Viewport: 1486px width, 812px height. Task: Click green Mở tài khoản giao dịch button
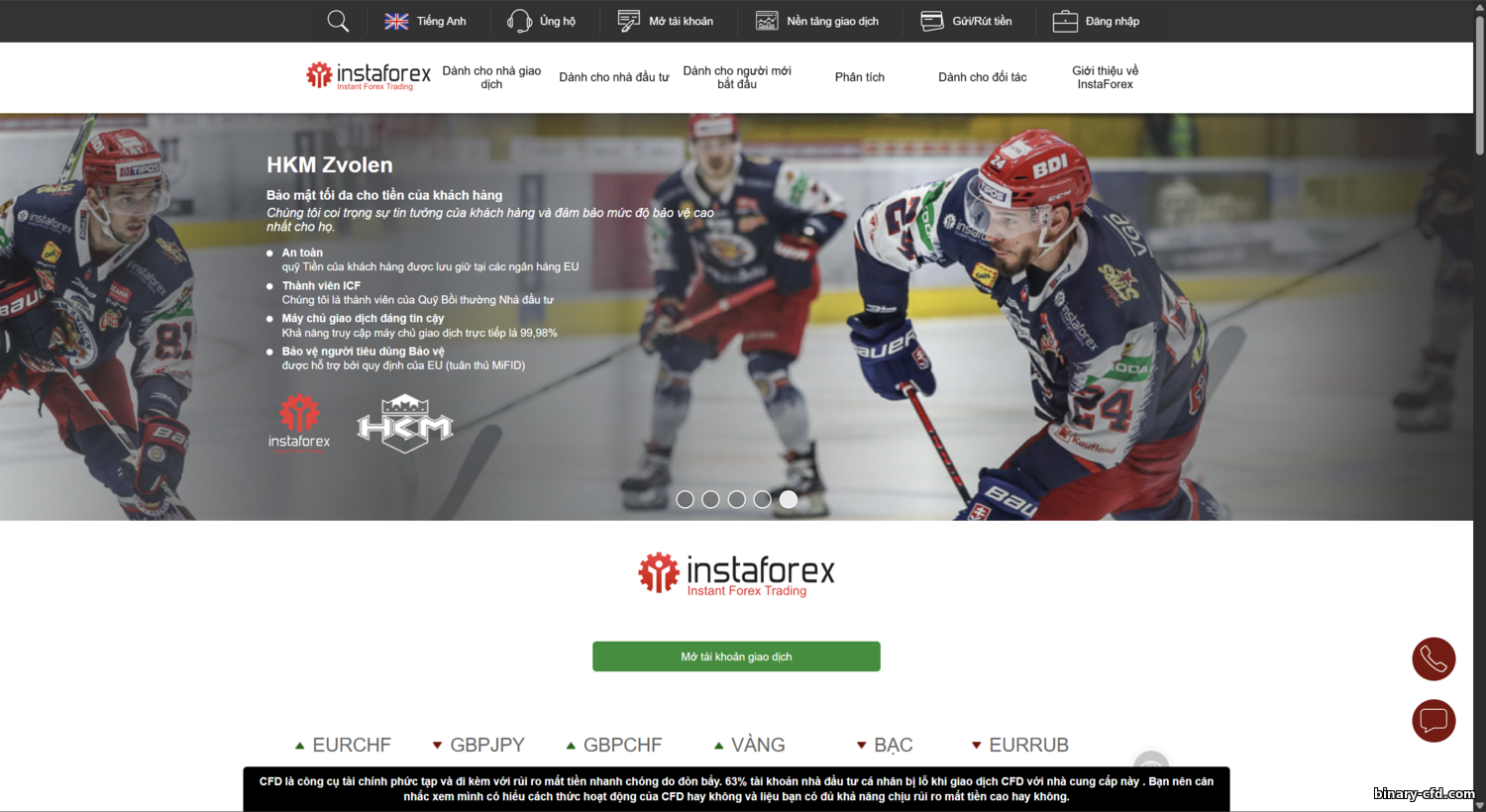(x=736, y=657)
